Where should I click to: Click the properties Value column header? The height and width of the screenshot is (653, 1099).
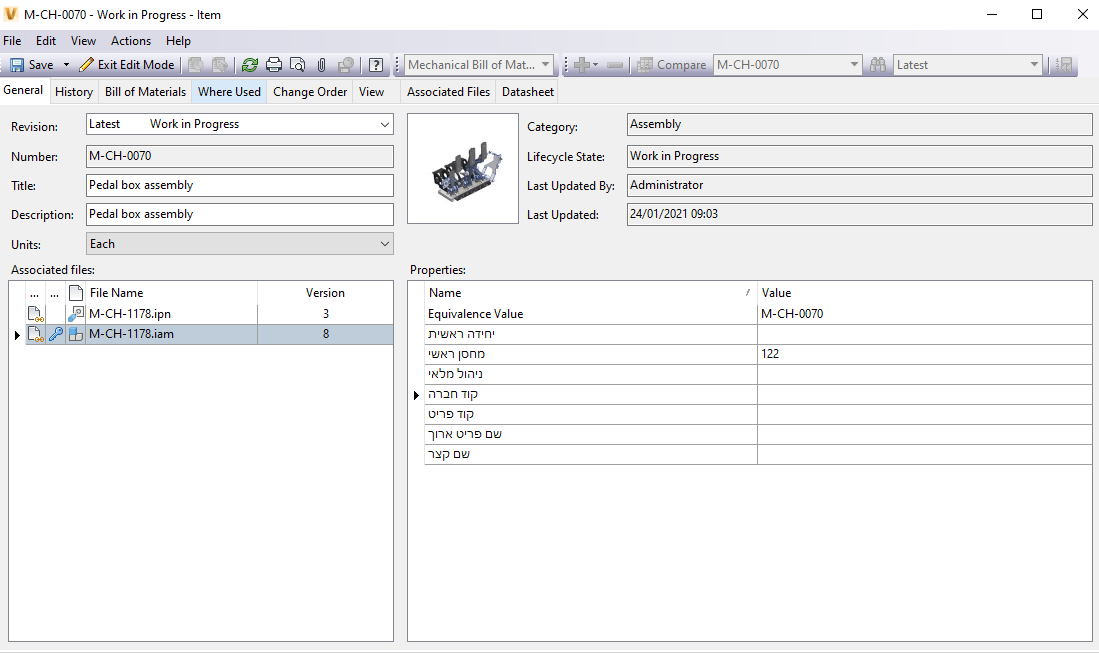click(924, 293)
